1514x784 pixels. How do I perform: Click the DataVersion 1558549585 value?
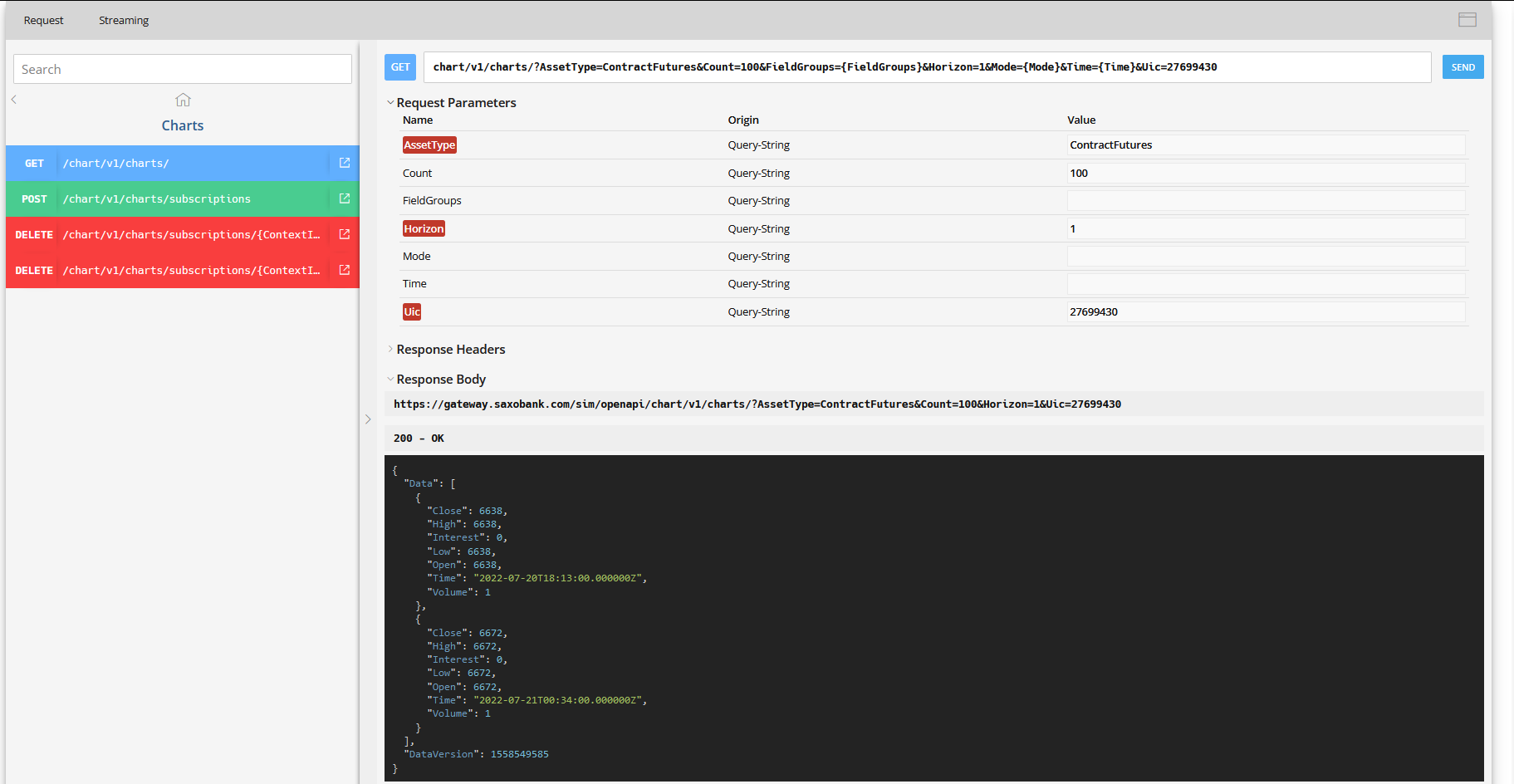(x=519, y=754)
